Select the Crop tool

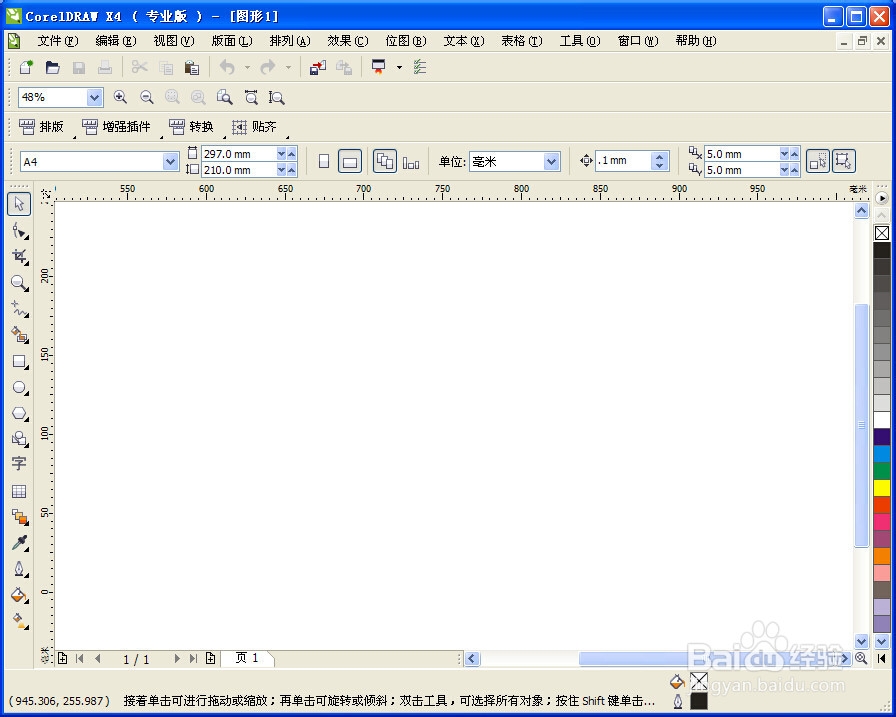coord(19,257)
